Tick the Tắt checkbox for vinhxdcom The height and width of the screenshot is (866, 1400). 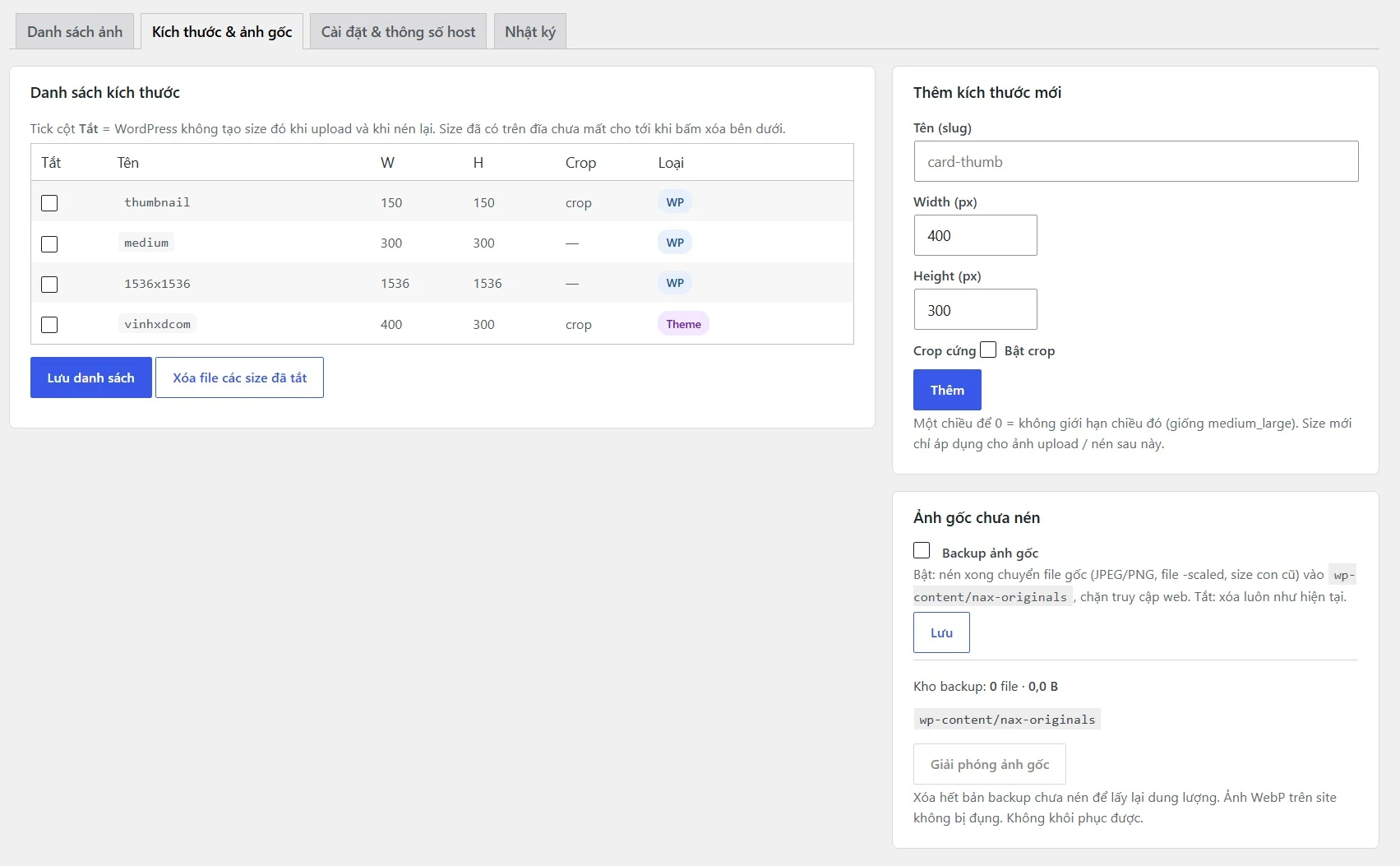point(49,325)
